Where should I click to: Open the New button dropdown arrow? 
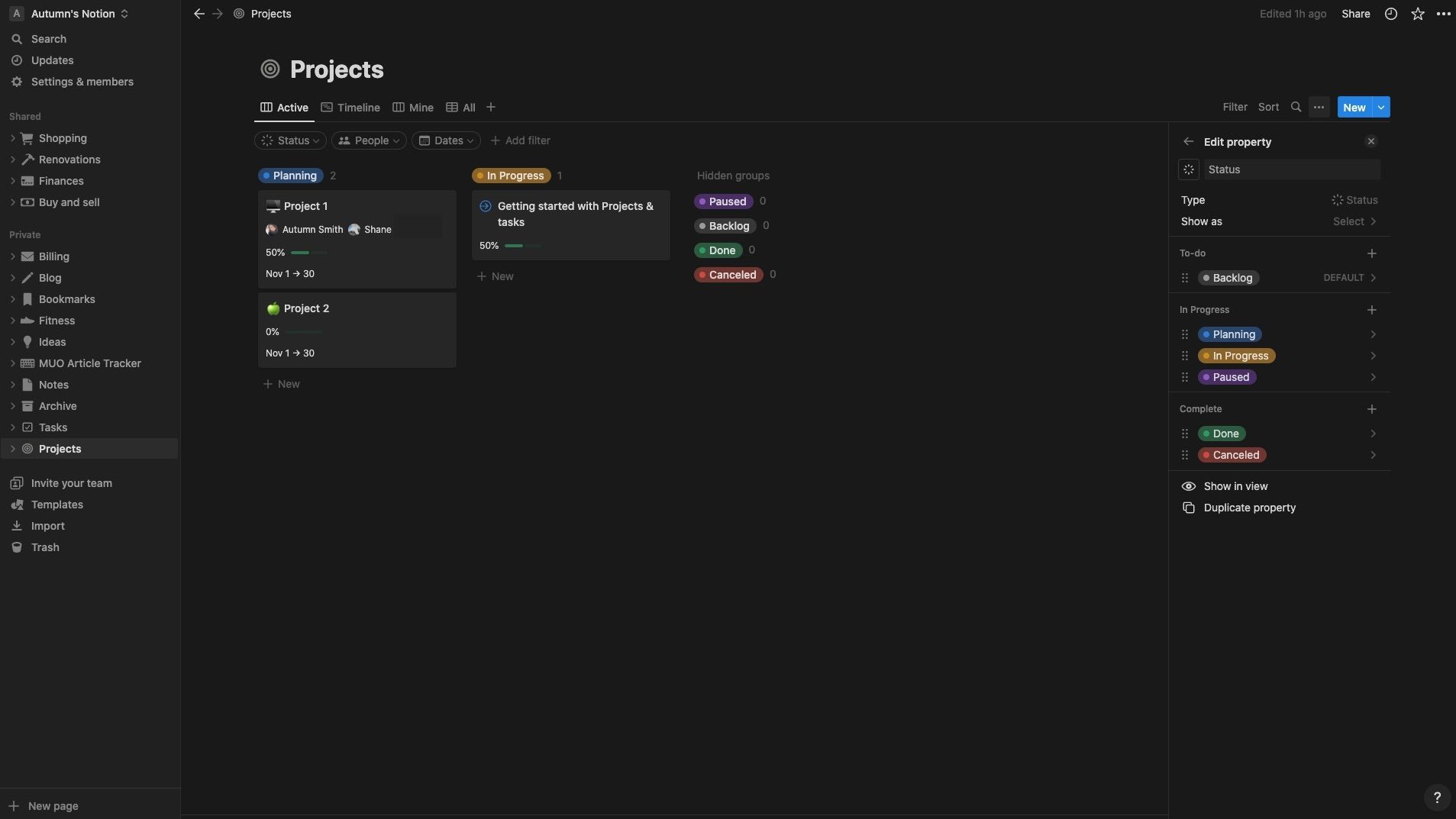point(1381,107)
